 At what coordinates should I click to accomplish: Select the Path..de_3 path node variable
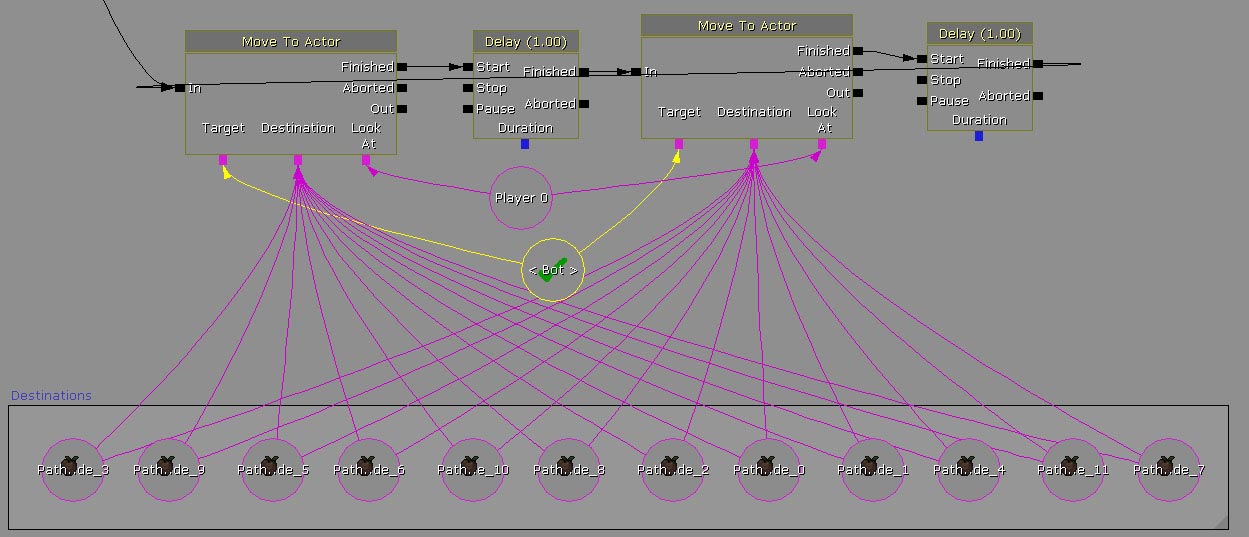73,469
